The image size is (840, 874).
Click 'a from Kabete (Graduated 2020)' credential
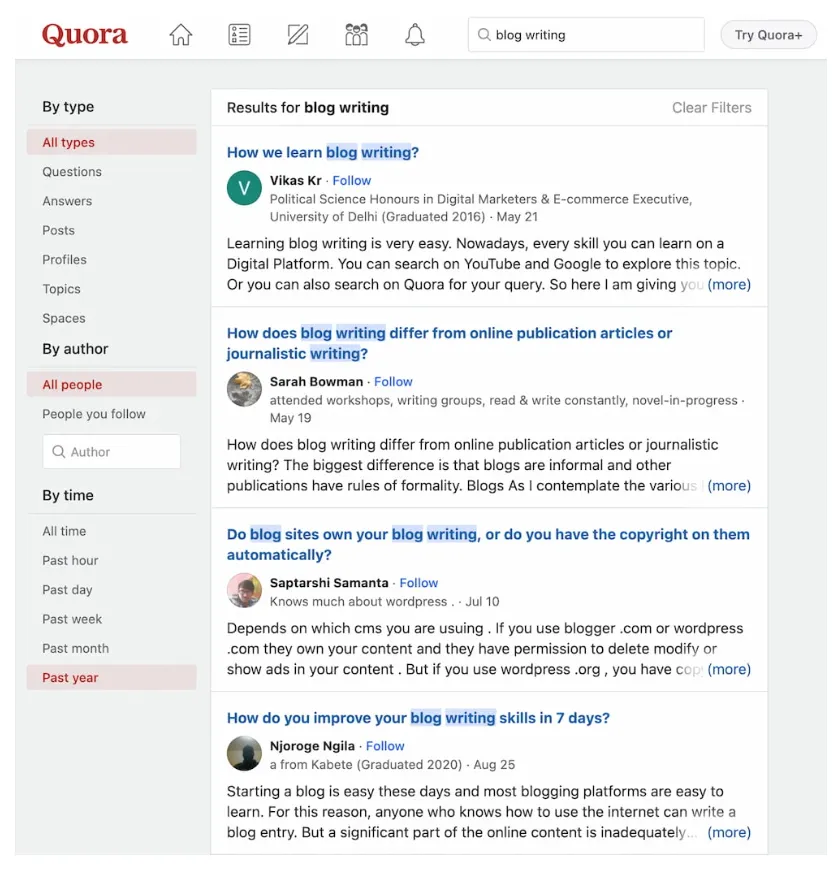[366, 765]
